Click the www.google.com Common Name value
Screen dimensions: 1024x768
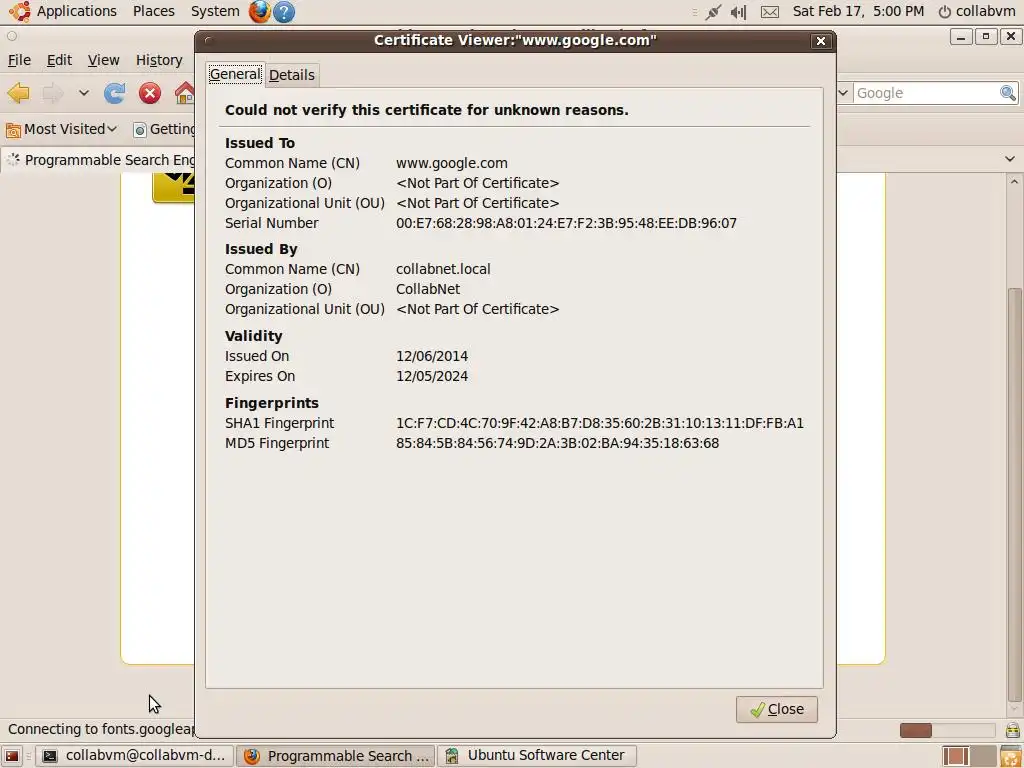451,163
